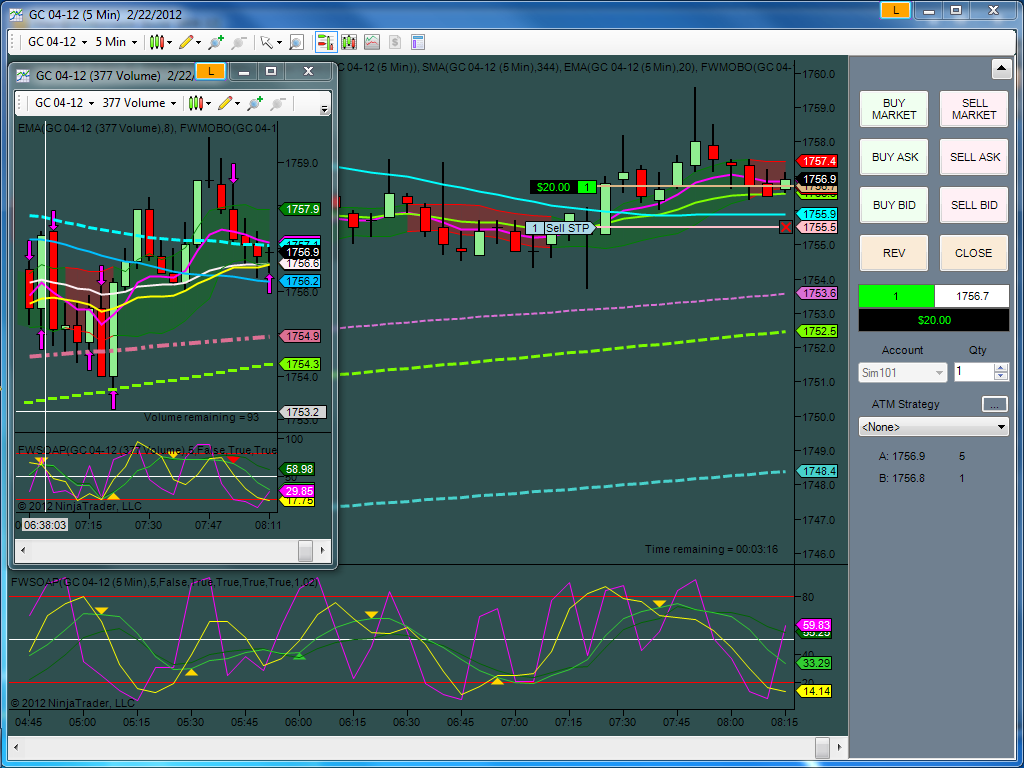Select the pencil drawing tools icon in main toolbar
Viewport: 1024px width, 768px height.
coord(185,42)
